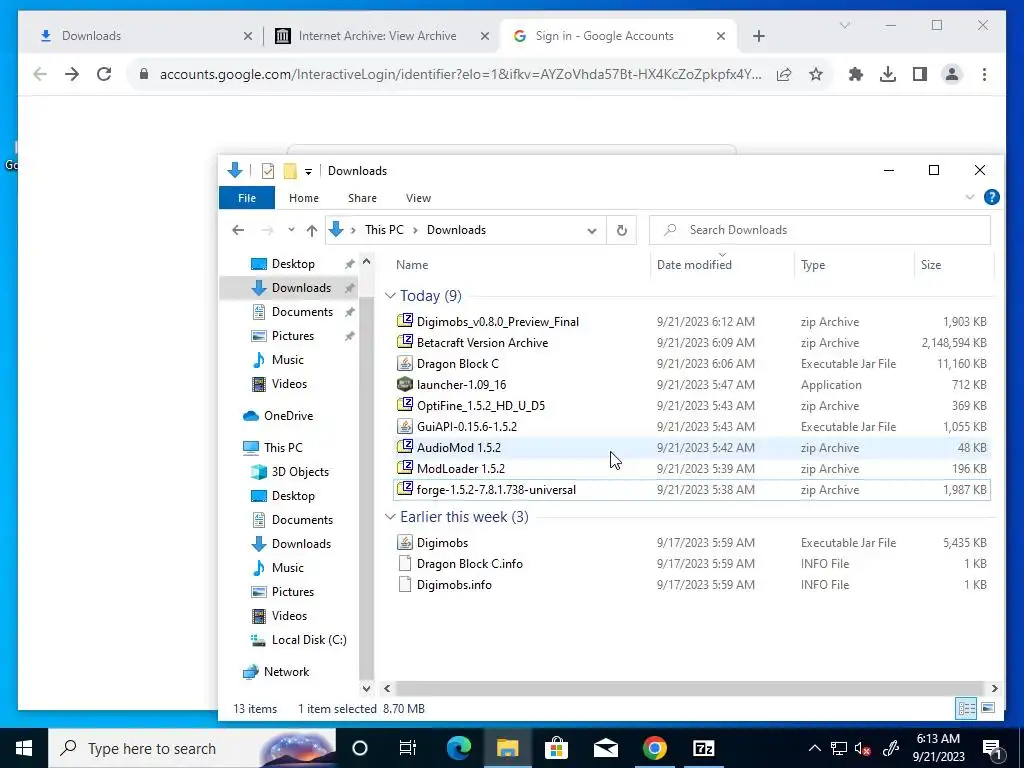Open the Share ribbon tab

362,198
